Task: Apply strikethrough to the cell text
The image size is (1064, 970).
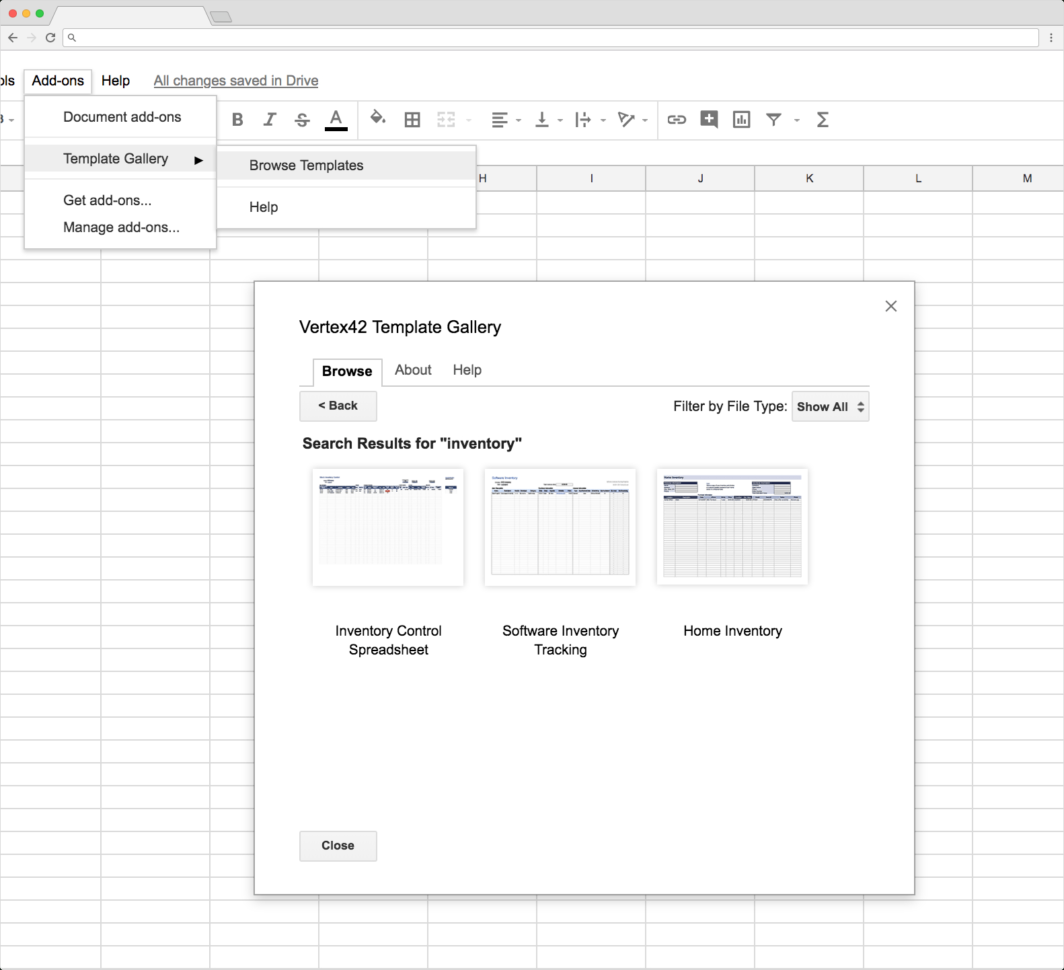Action: [302, 119]
